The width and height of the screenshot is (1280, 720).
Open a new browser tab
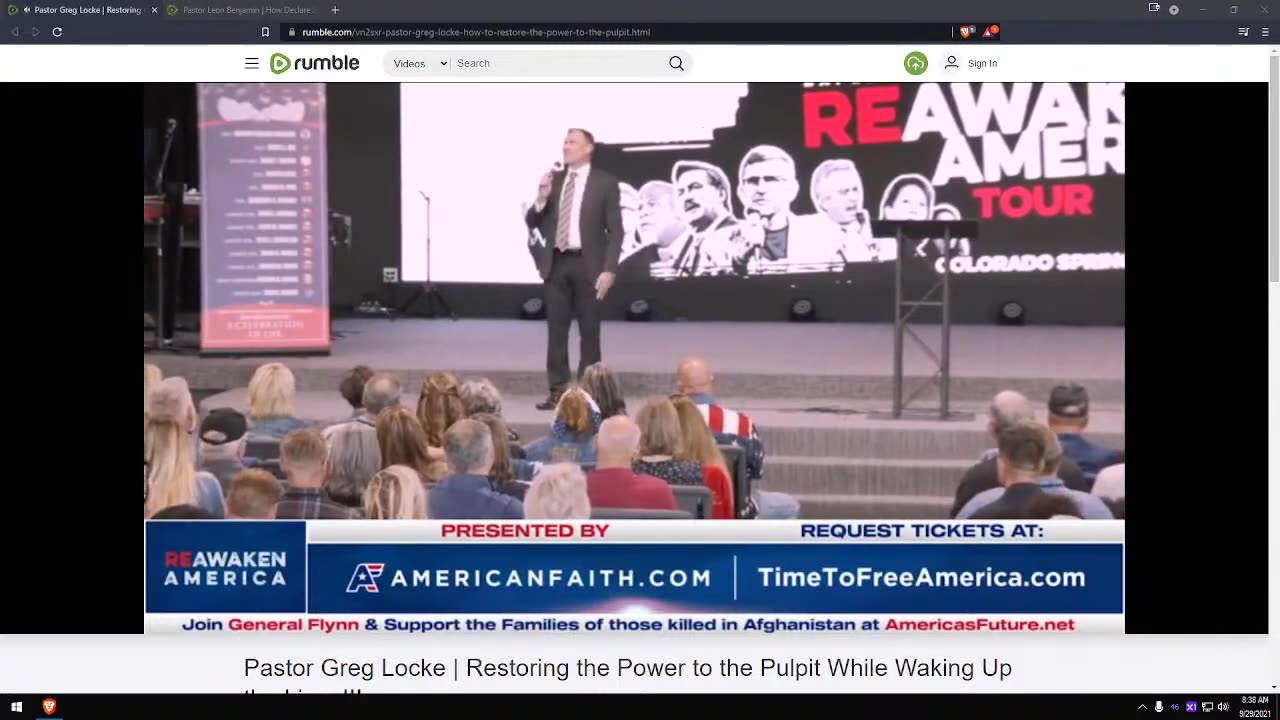click(x=335, y=10)
